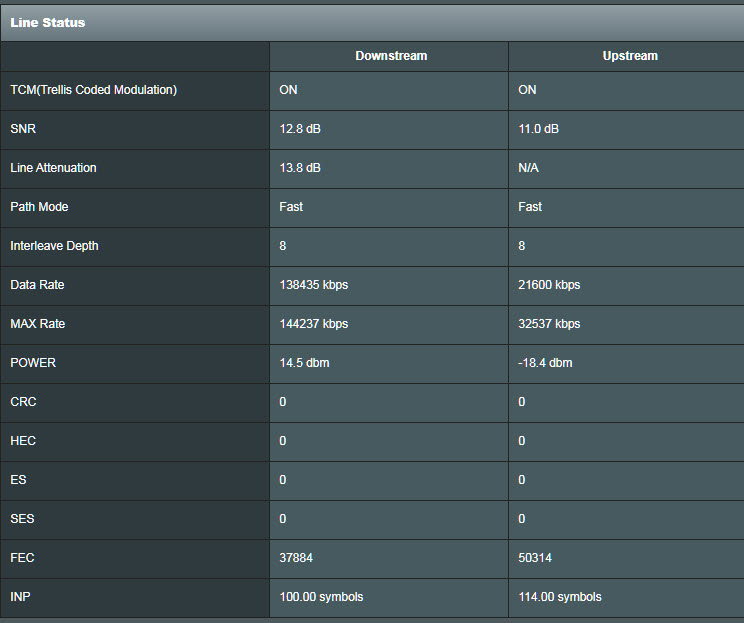Select the 114.00 symbols INP value

[560, 596]
